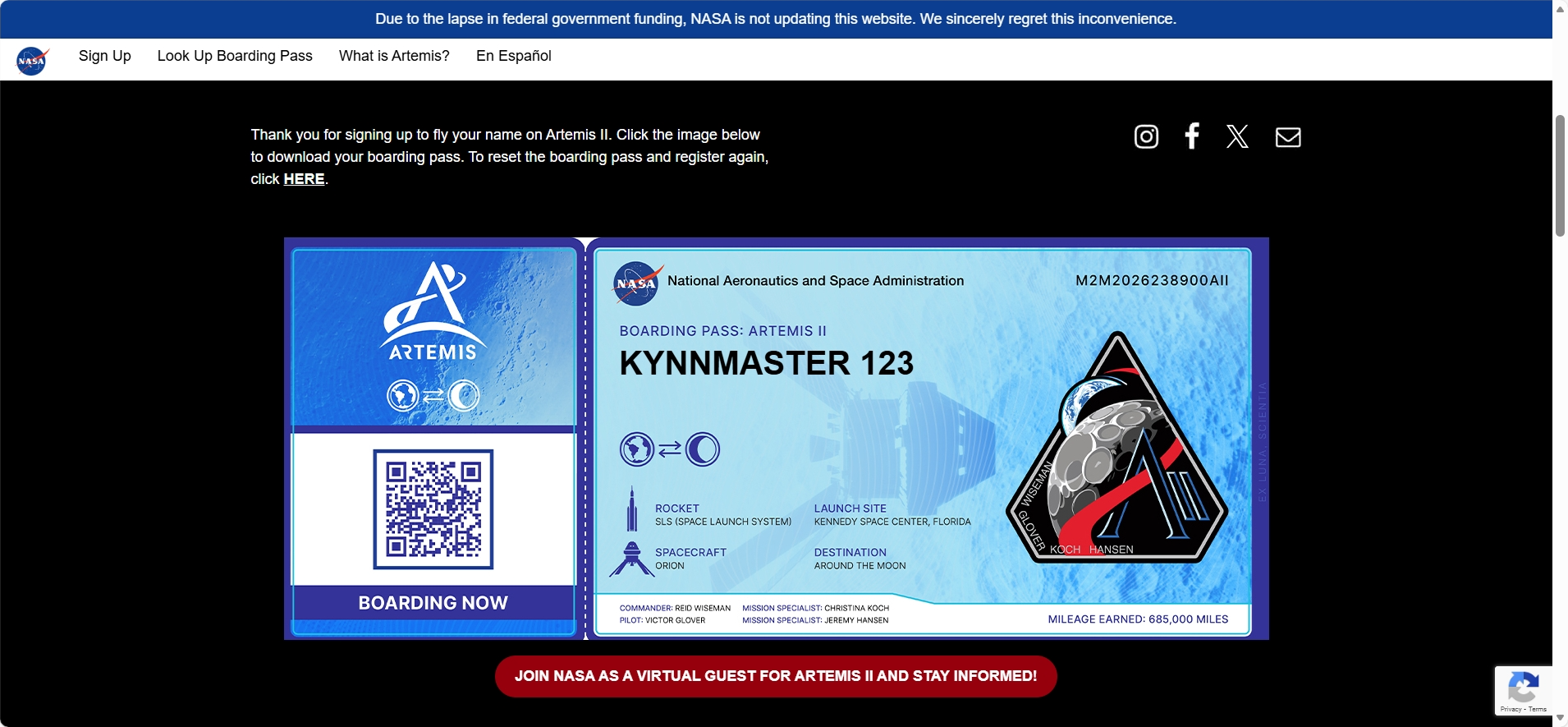
Task: Click the reCAPTCHA badge icon
Action: pos(1524,687)
